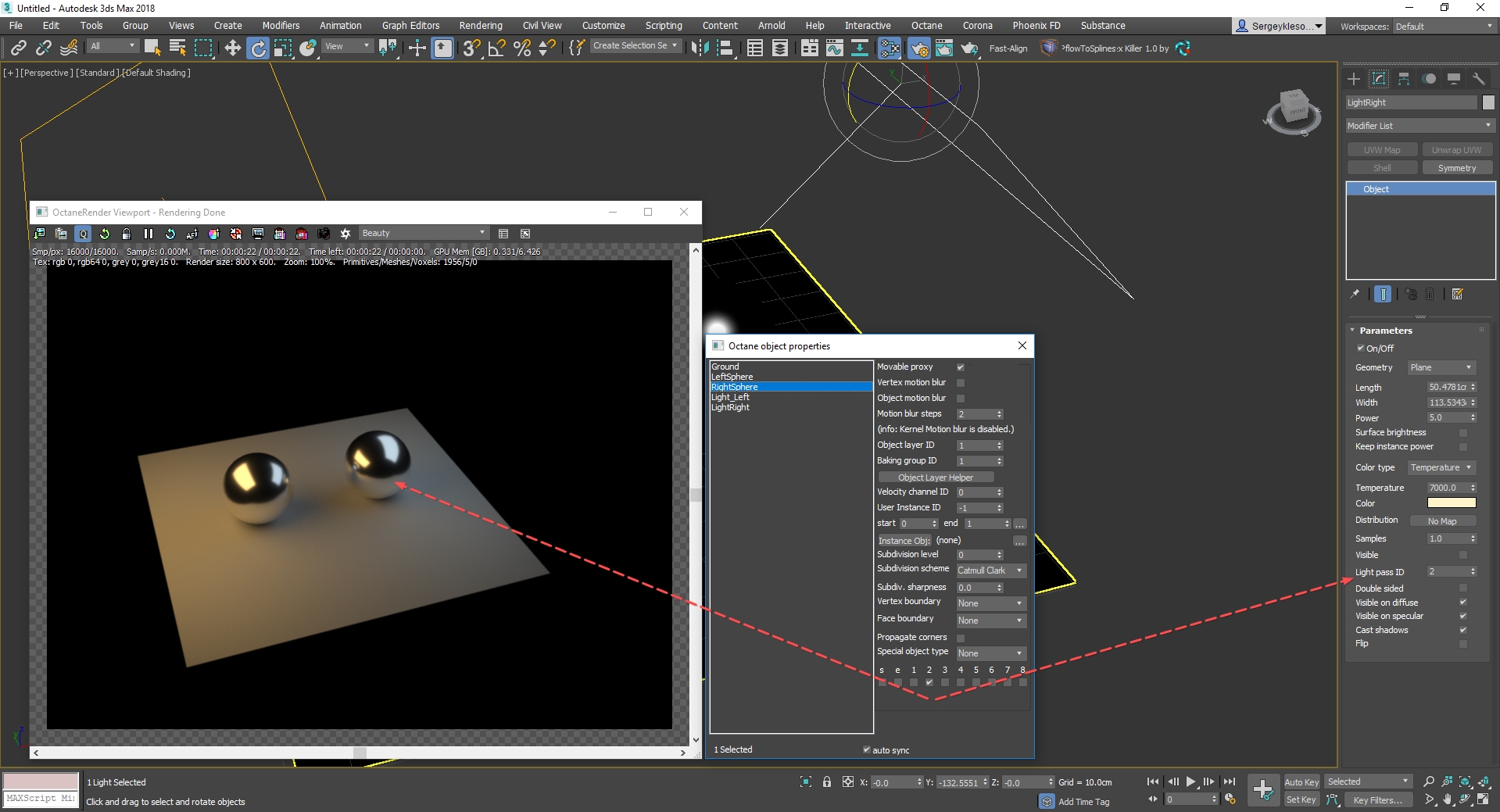Enable Vertex motion blur checkbox

pos(961,383)
